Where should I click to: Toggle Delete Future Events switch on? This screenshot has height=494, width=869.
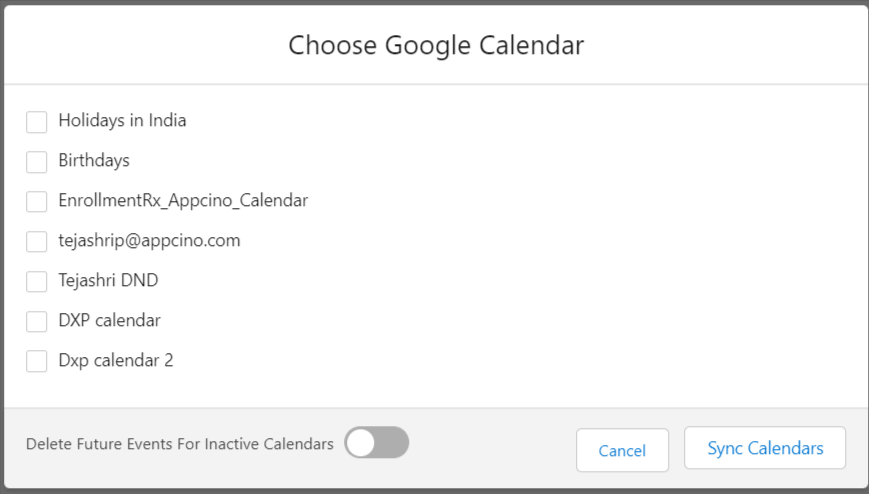click(x=377, y=443)
